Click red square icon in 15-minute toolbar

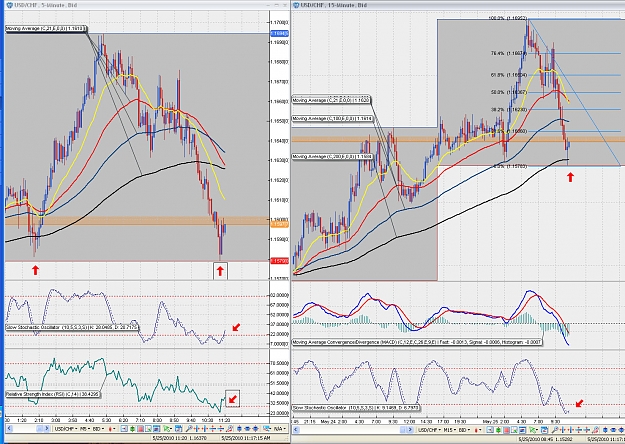tap(507, 430)
